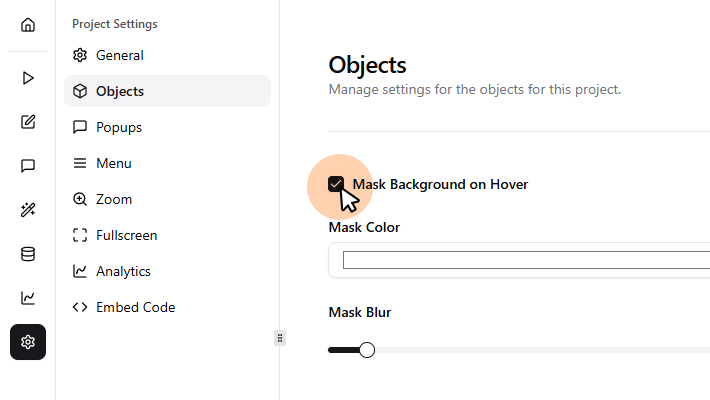710x400 pixels.
Task: Click the analytics chart icon in rail
Action: pos(28,298)
